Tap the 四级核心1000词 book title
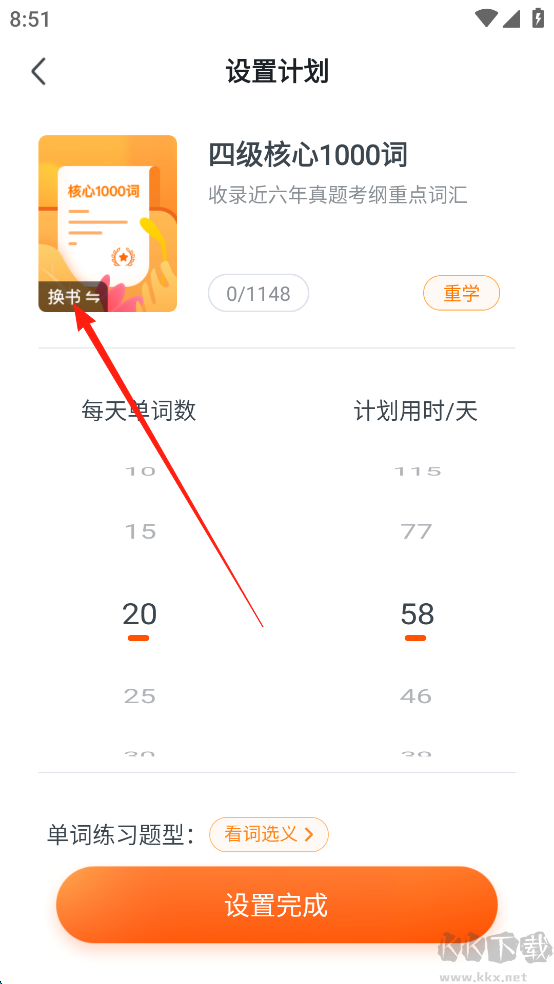Viewport: 554px width, 984px height. [x=308, y=154]
